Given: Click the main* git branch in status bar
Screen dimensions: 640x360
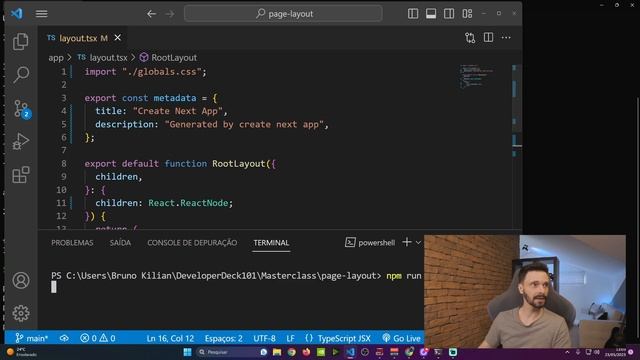Looking at the screenshot, I should [x=32, y=338].
